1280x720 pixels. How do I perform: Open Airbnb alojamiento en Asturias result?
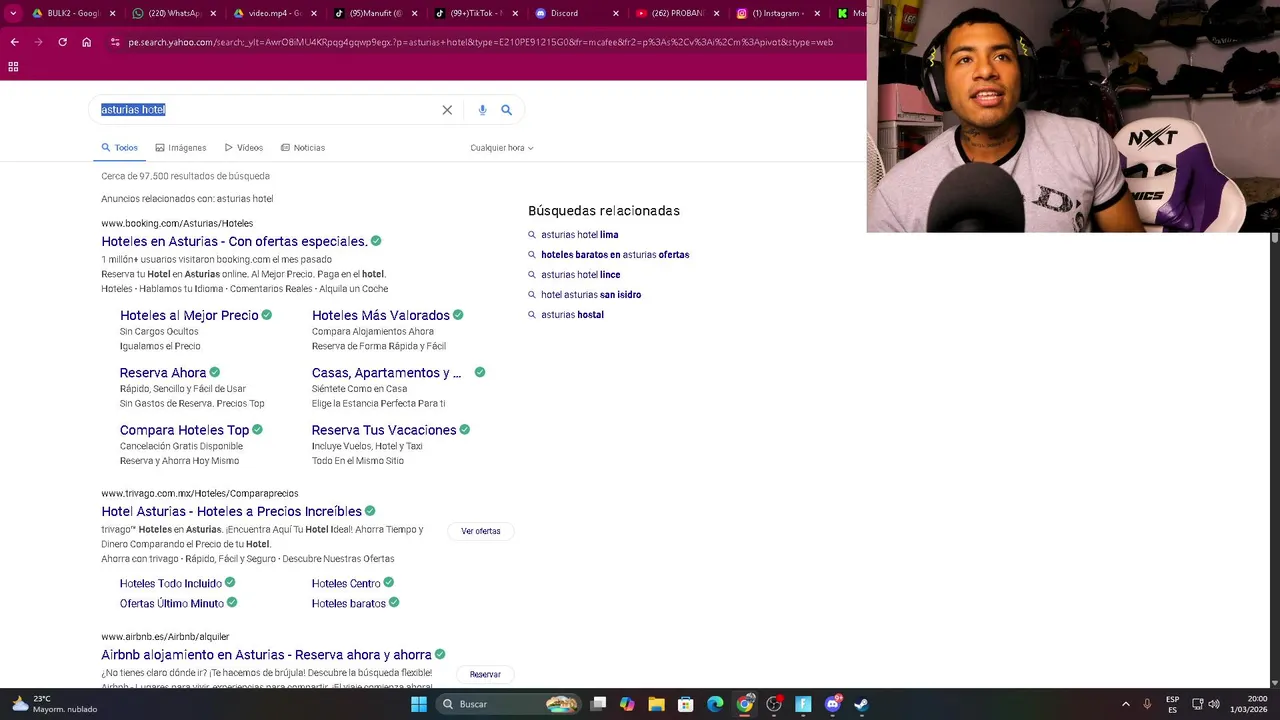(266, 654)
